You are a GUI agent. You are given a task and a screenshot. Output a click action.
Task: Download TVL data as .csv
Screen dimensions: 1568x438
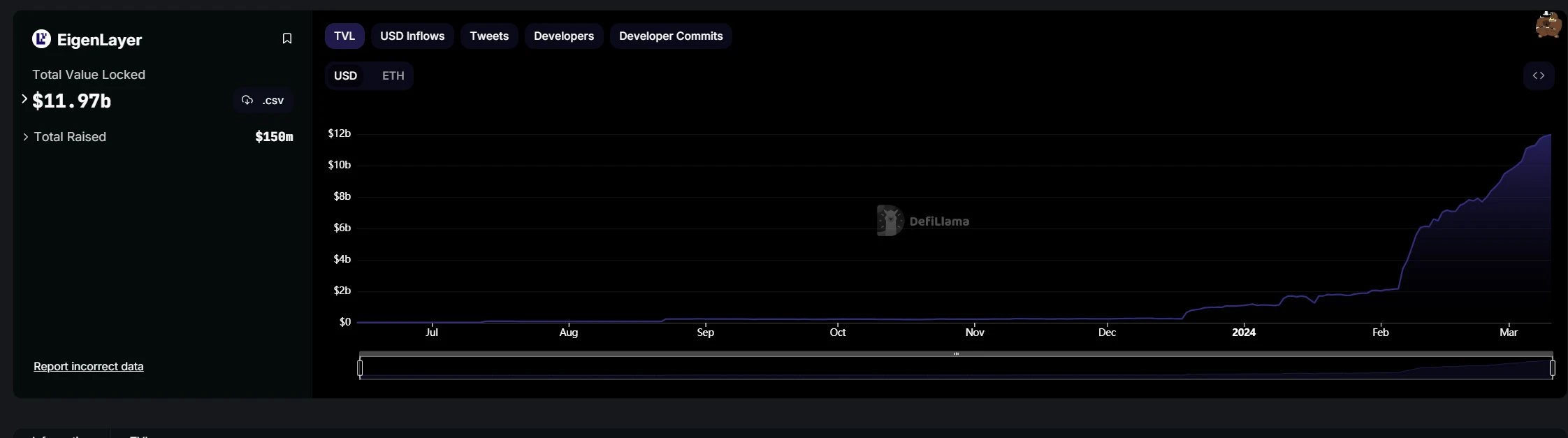[x=263, y=101]
